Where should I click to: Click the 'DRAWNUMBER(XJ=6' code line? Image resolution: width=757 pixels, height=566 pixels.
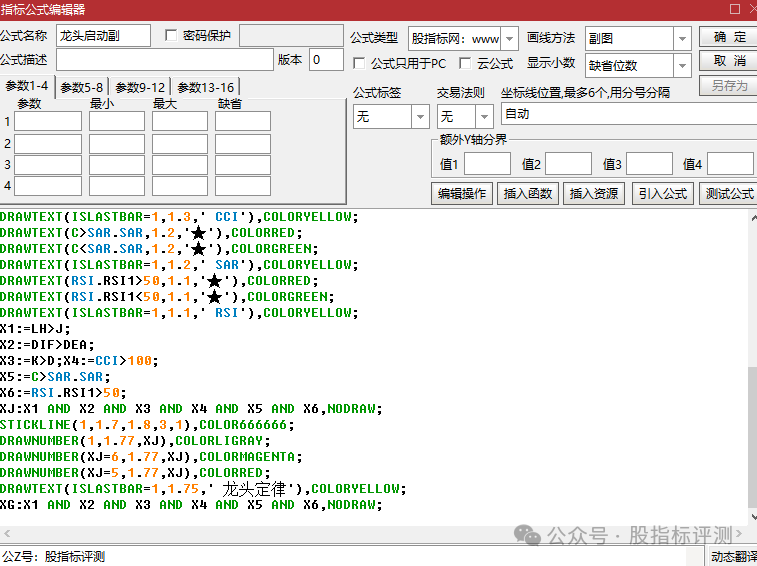tap(151, 456)
